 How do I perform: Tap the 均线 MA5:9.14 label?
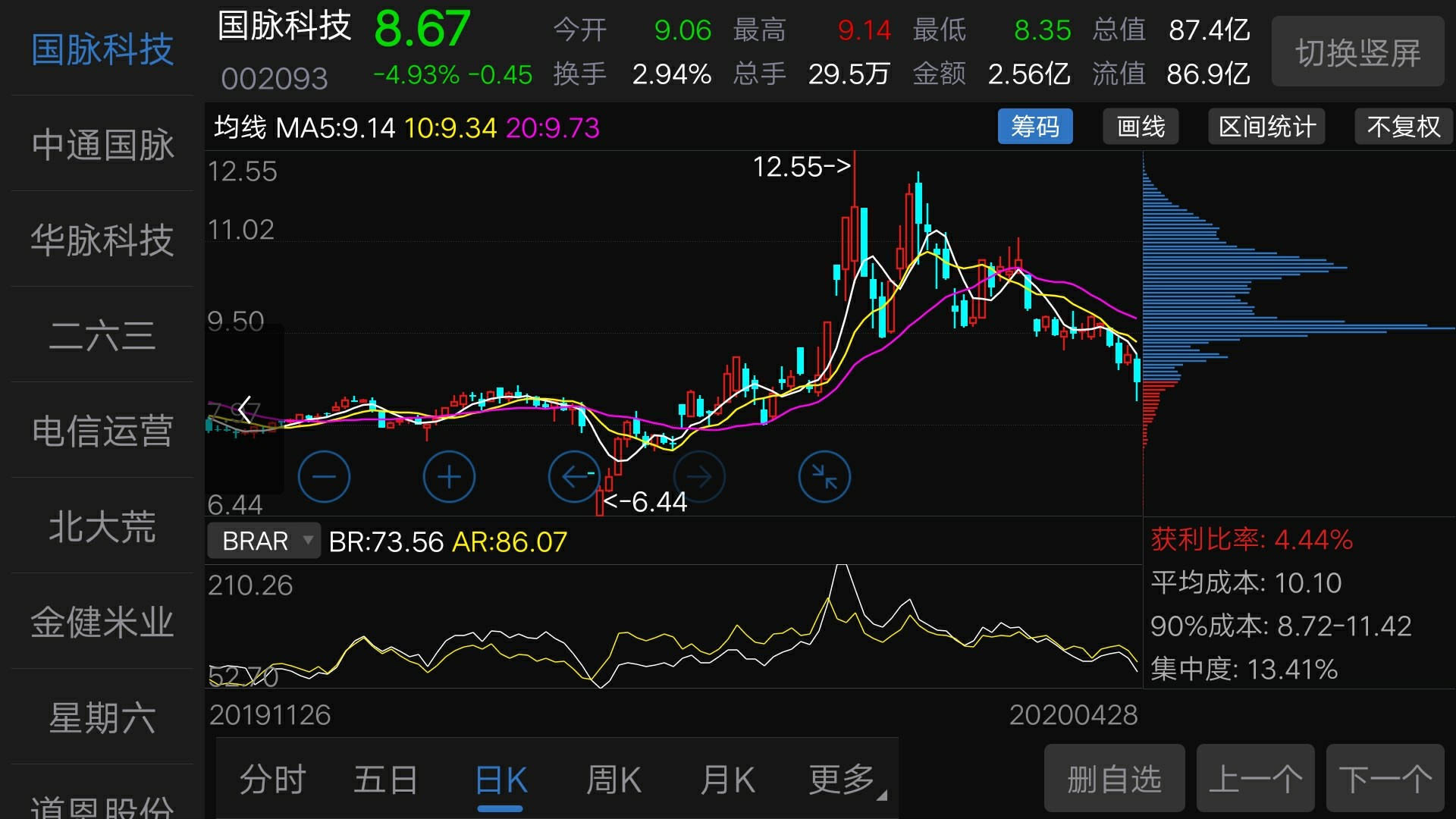(x=304, y=127)
